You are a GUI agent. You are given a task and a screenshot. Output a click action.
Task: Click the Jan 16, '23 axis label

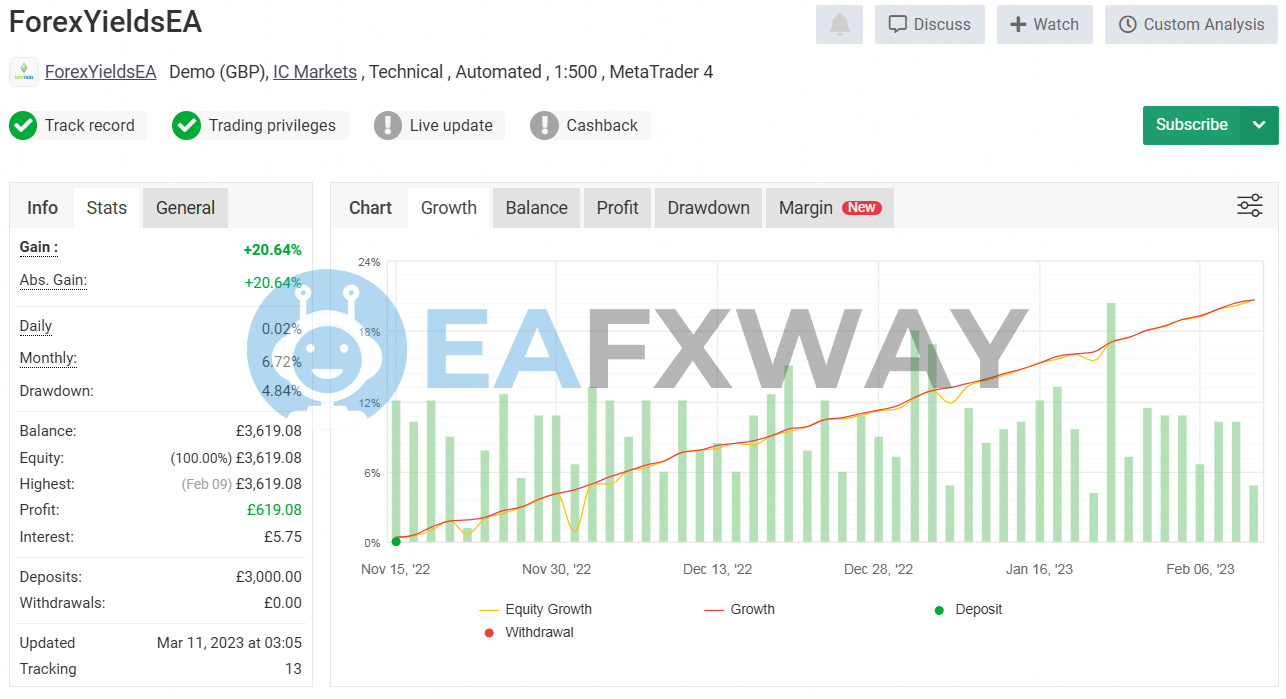tap(1039, 569)
